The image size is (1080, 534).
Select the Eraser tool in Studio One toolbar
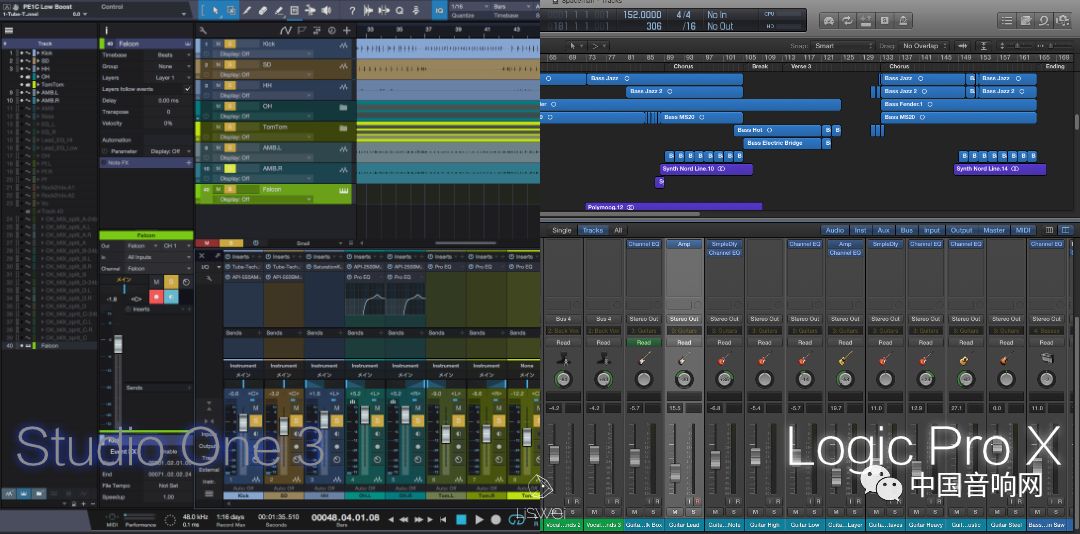pos(263,10)
